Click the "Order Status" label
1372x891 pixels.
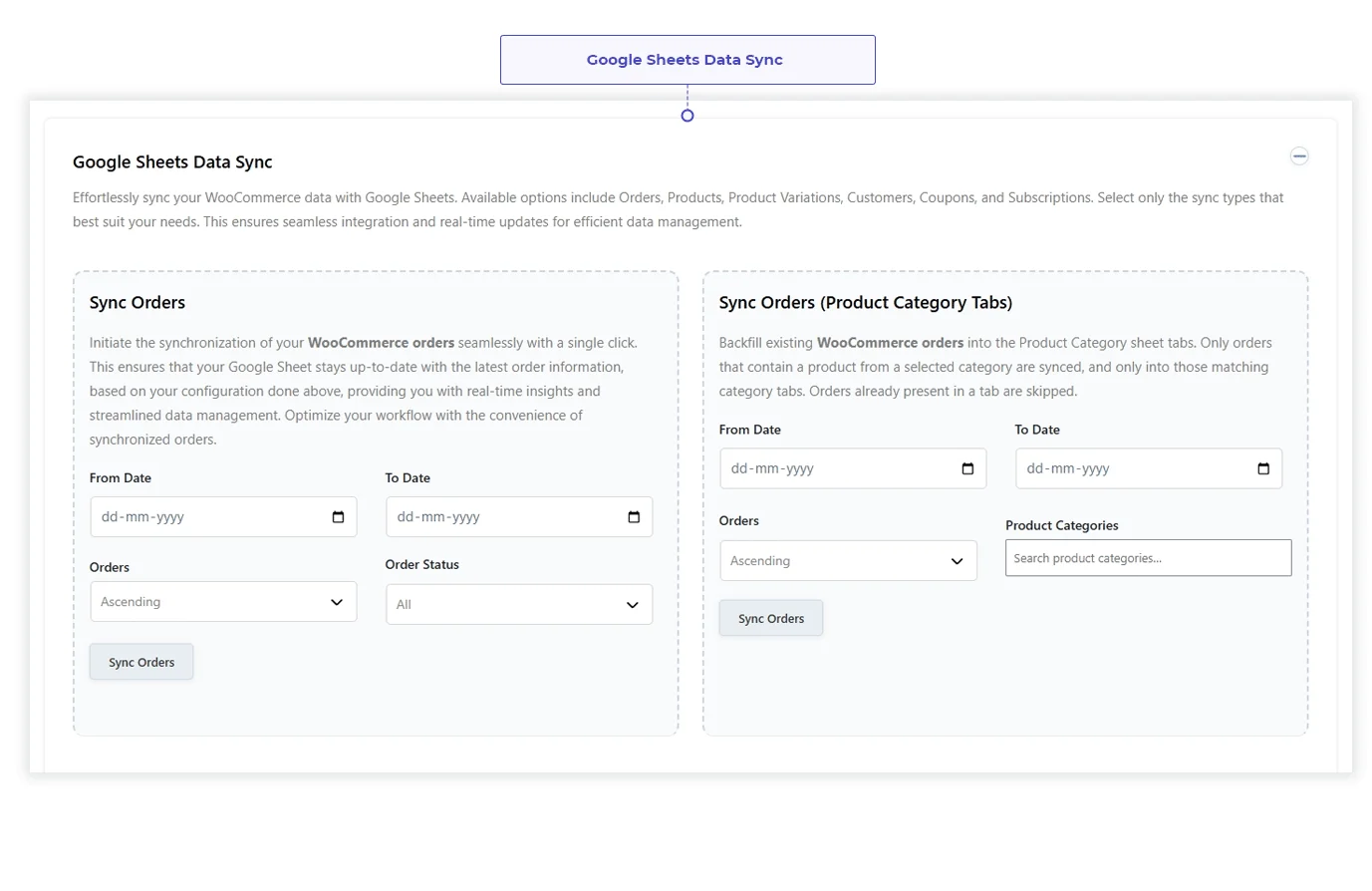click(422, 564)
